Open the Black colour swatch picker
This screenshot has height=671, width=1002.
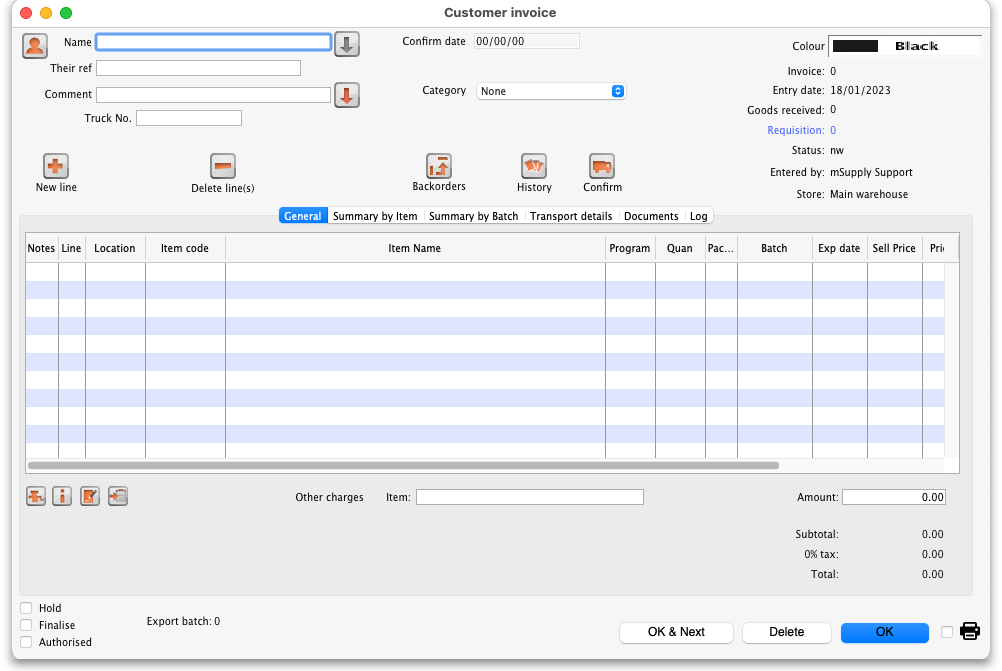pos(892,46)
